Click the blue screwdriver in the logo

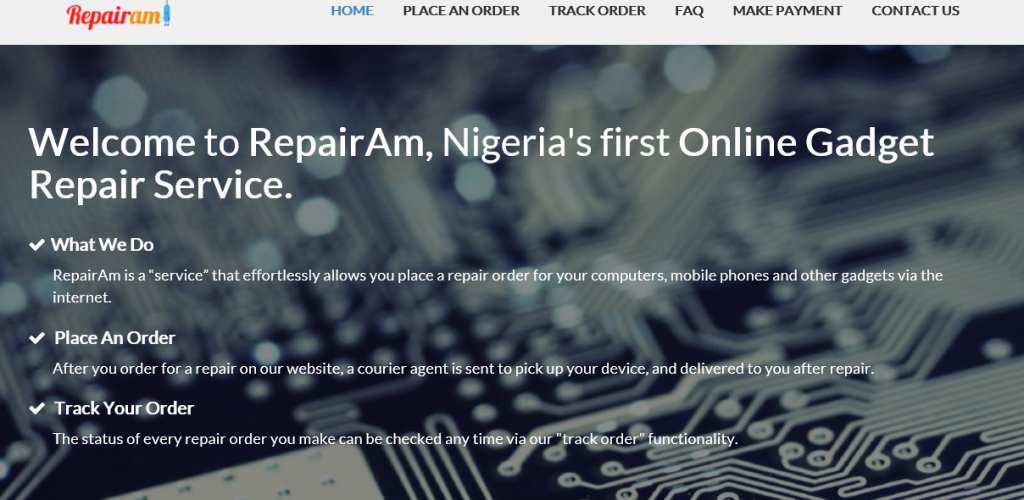click(x=167, y=14)
